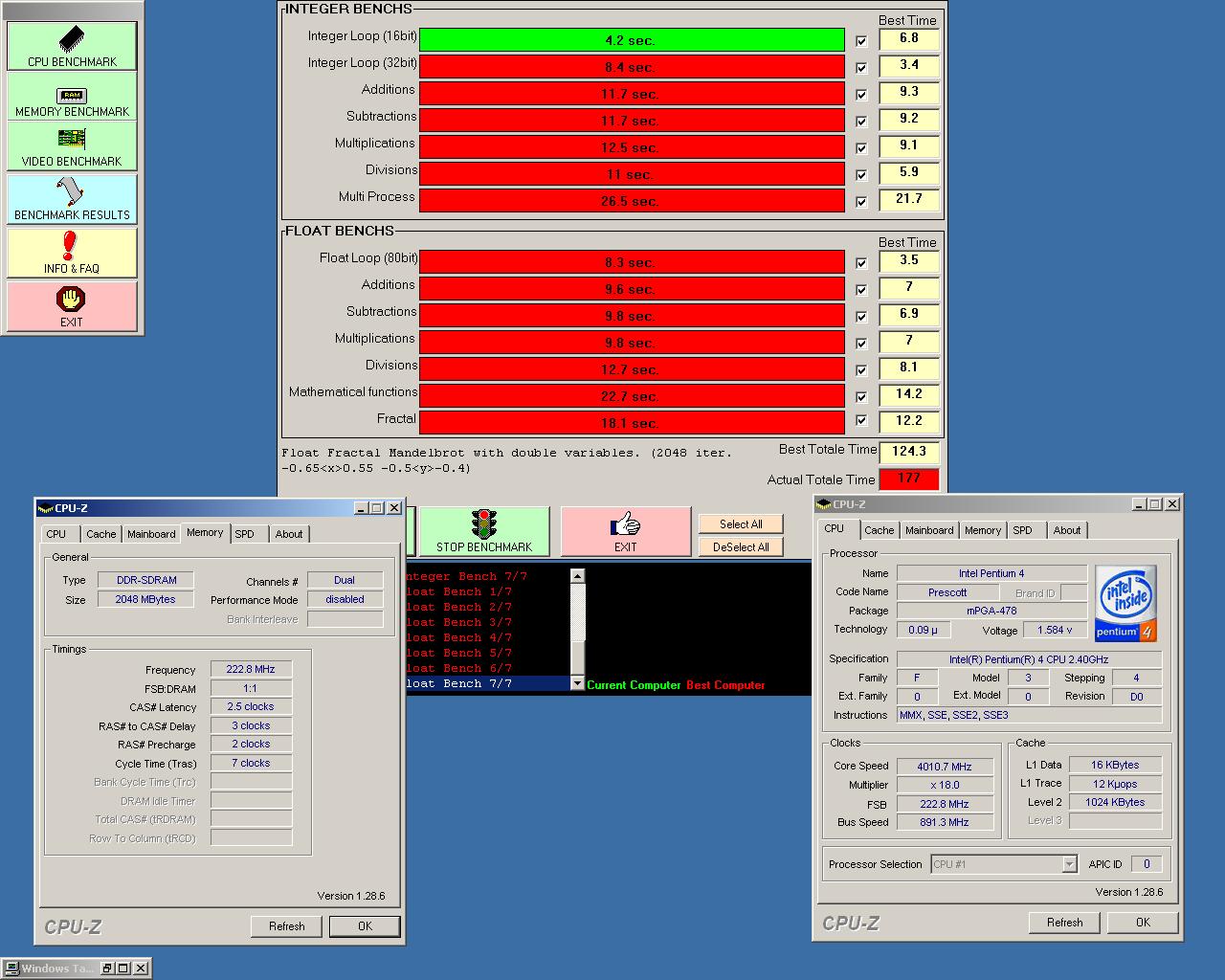Toggle the Mathematical functions checkbox
Image resolution: width=1225 pixels, height=980 pixels.
[861, 397]
